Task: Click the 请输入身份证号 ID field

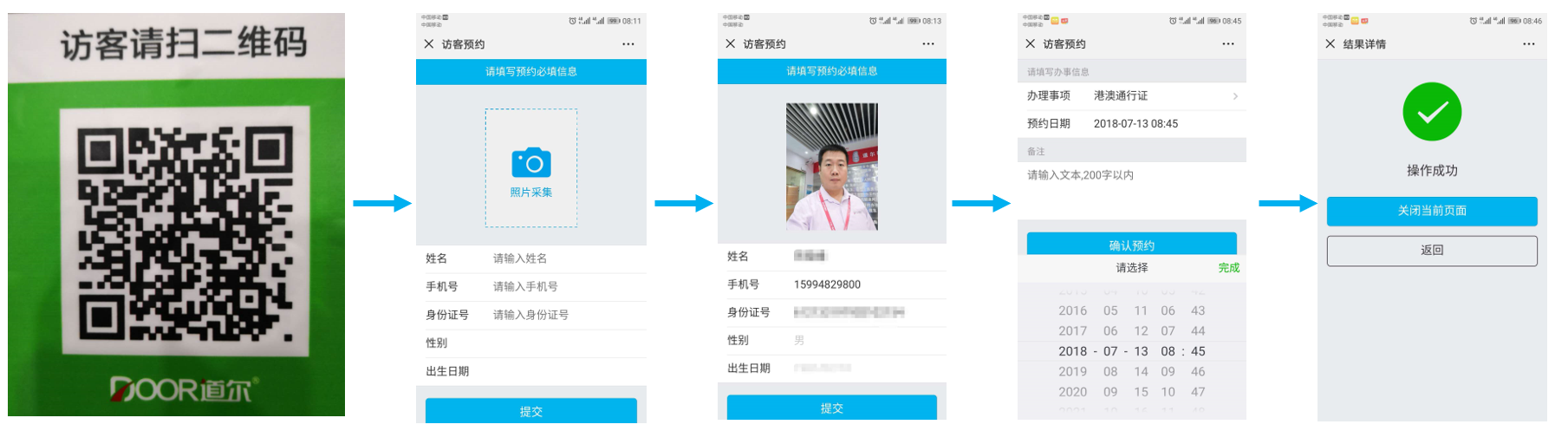Action: click(x=563, y=315)
